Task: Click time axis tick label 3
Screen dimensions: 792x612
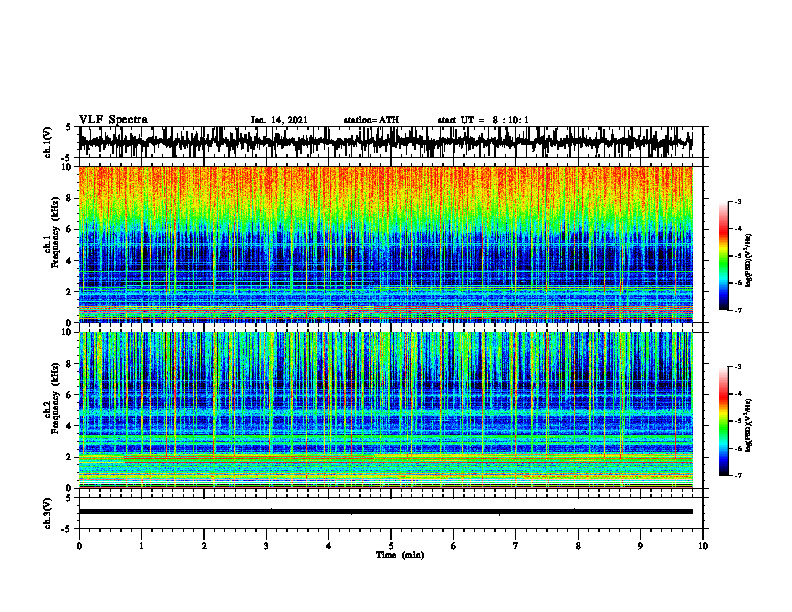Action: 266,546
